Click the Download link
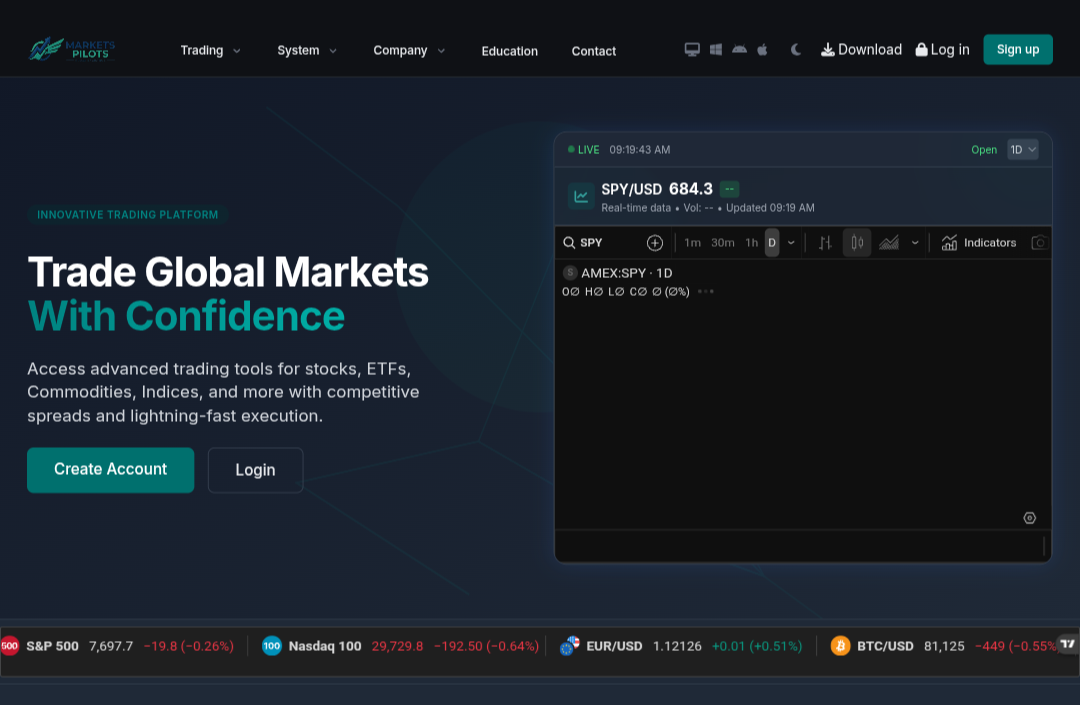The width and height of the screenshot is (1080, 705). pos(861,50)
